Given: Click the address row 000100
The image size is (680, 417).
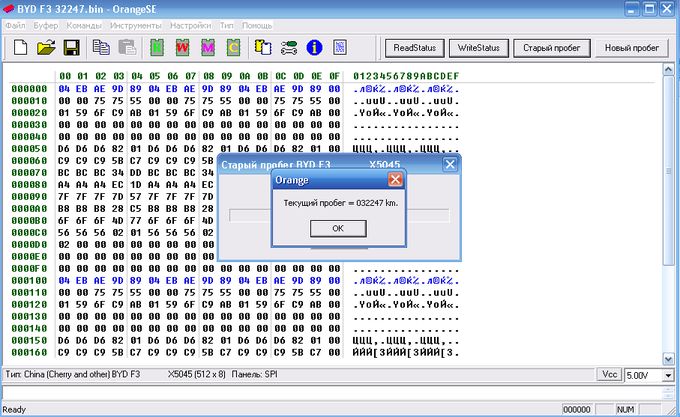Looking at the screenshot, I should [x=29, y=280].
